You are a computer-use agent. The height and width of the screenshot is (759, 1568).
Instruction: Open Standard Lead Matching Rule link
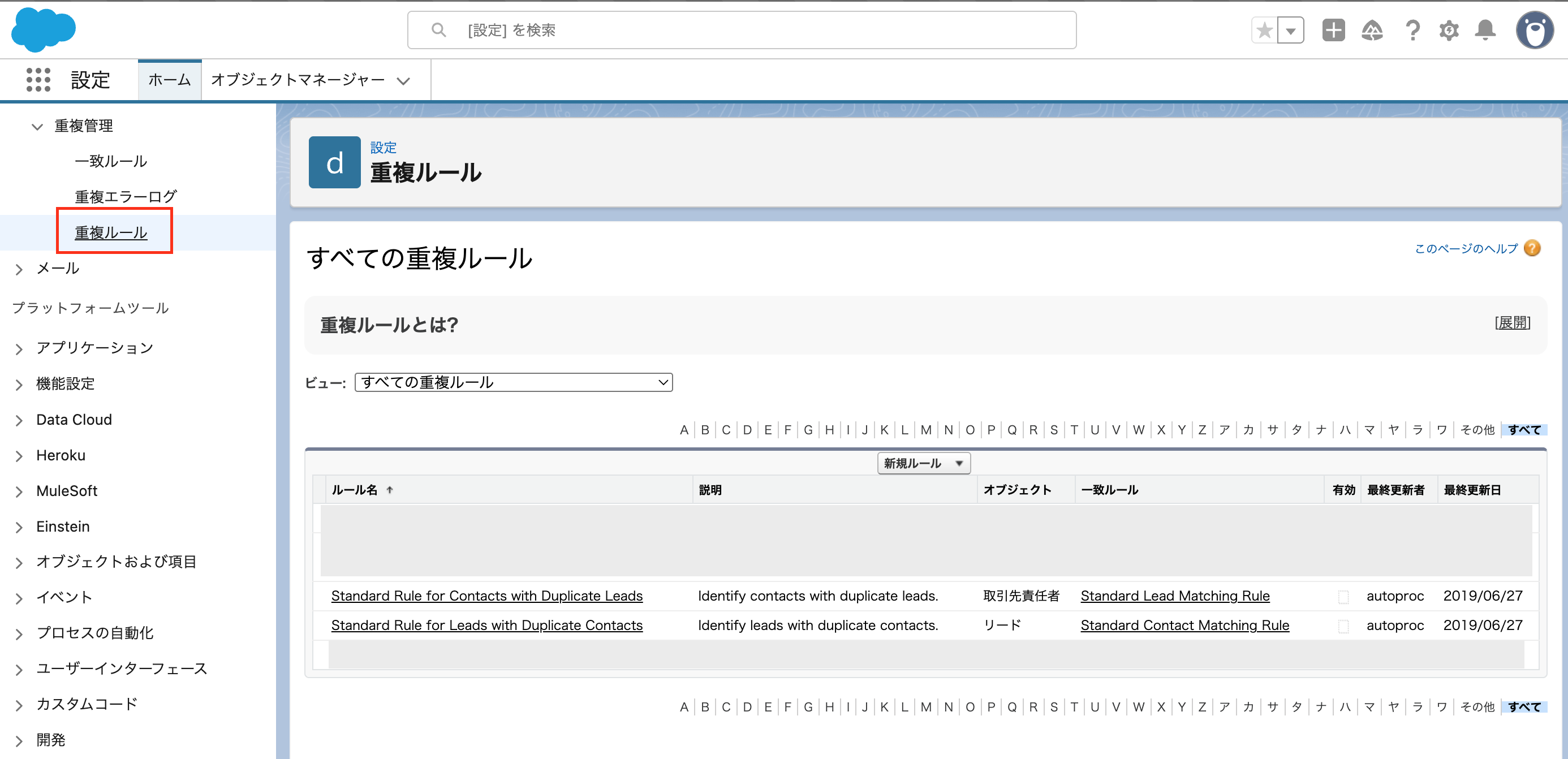coord(1175,596)
